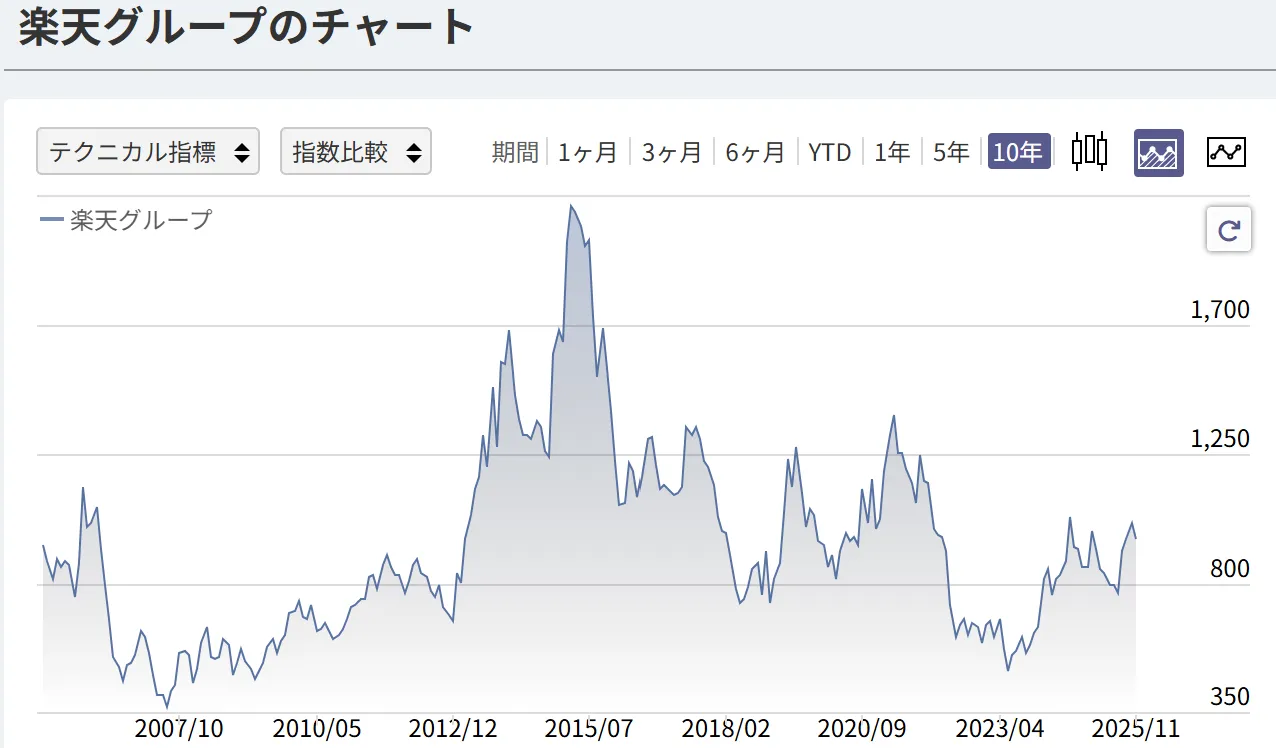The height and width of the screenshot is (748, 1276).
Task: Click the 2021 price peak on chart
Action: pyautogui.click(x=893, y=416)
